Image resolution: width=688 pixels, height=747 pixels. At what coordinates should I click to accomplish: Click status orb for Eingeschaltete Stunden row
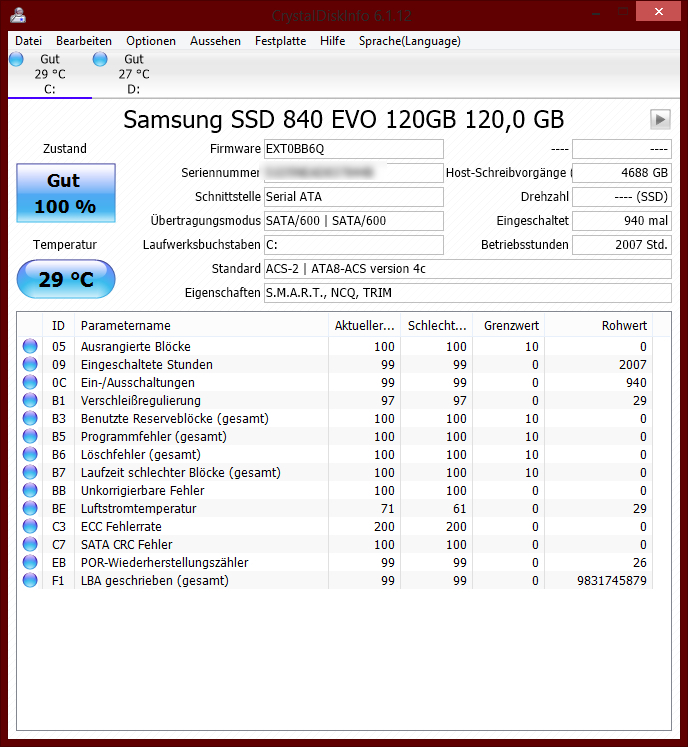pos(30,364)
